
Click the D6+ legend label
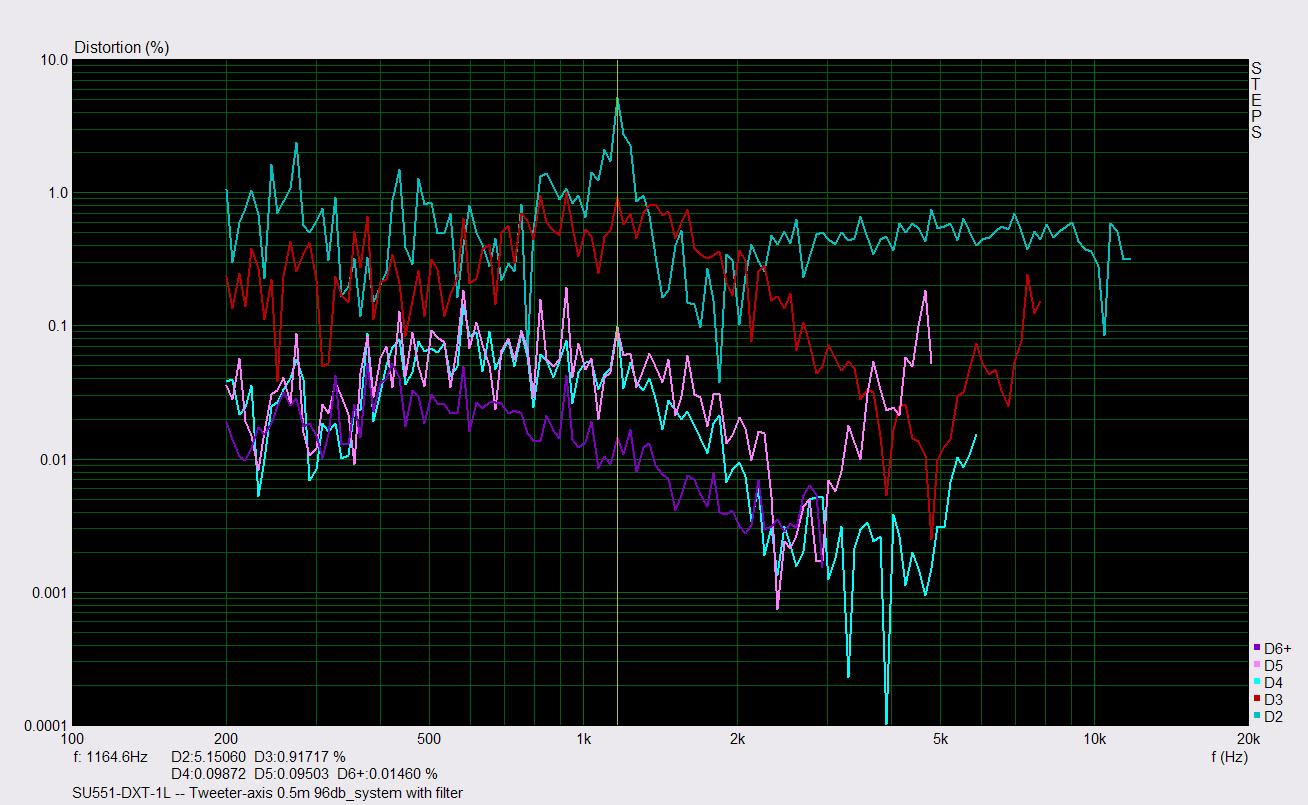tap(1277, 648)
